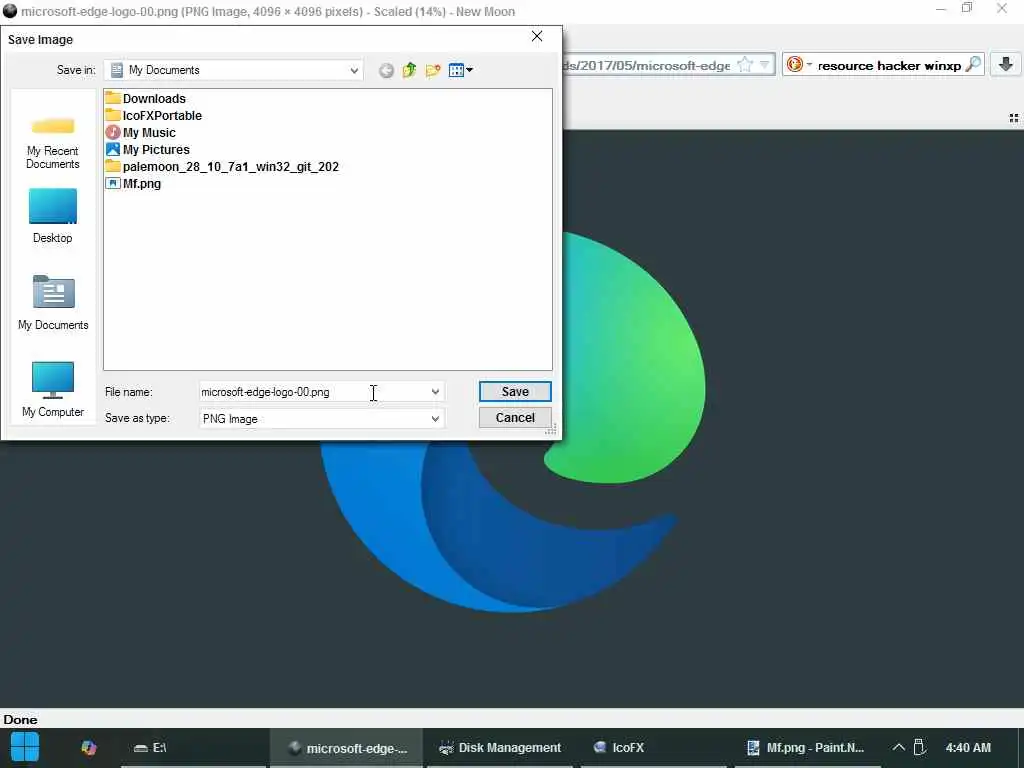Screen dimensions: 1024x768
Task: Select the Downloads folder
Action: coord(146,99)
